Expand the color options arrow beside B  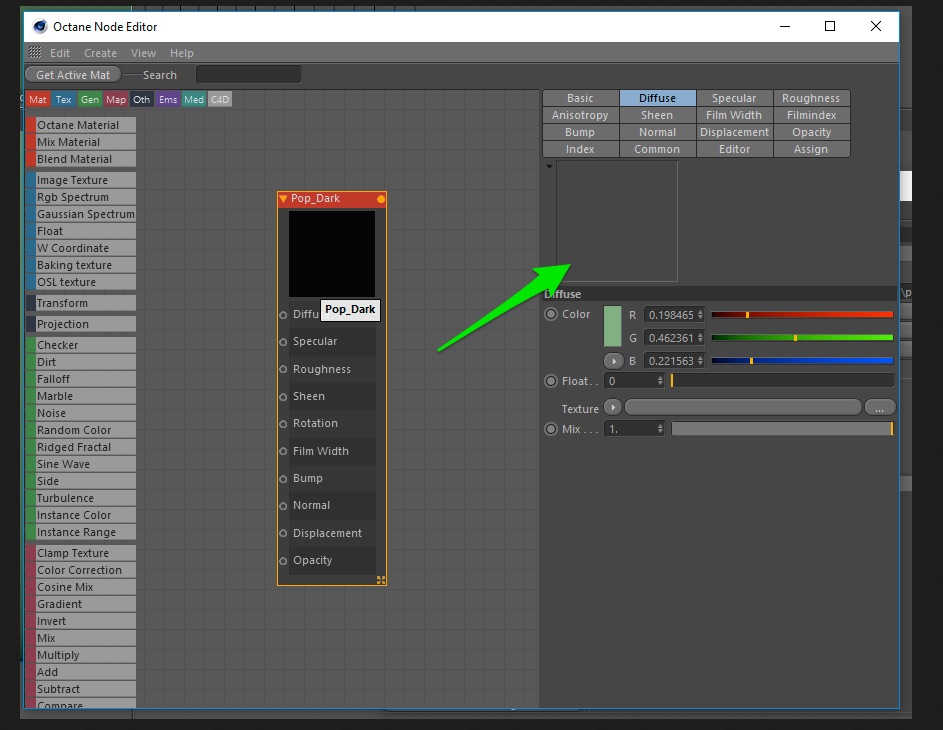pos(613,361)
